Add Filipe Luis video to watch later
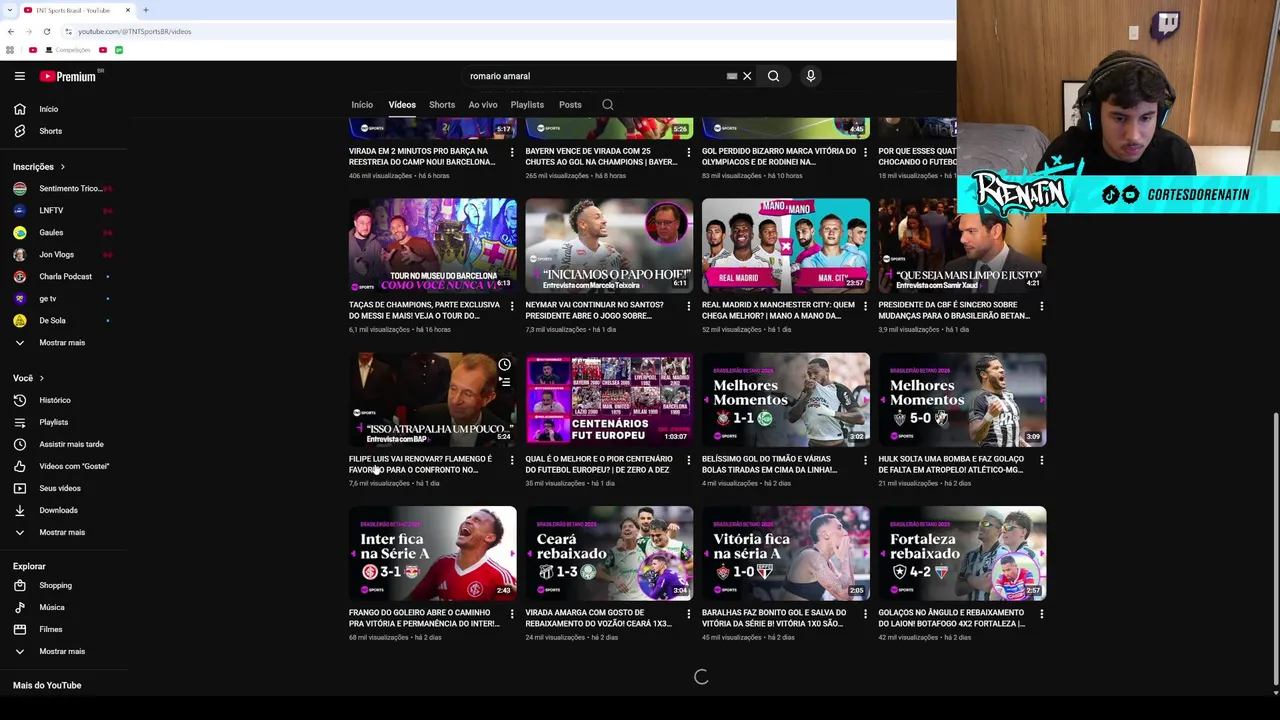The image size is (1280, 720). (504, 364)
